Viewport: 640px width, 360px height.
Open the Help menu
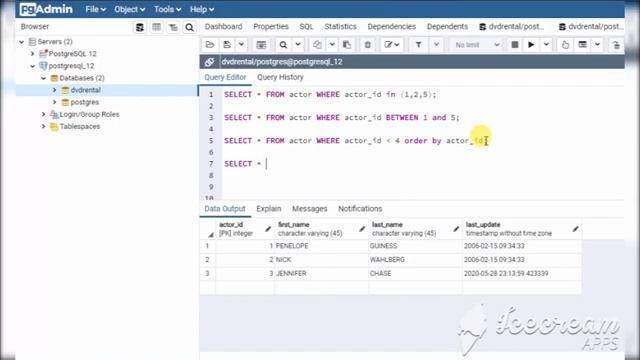202,9
